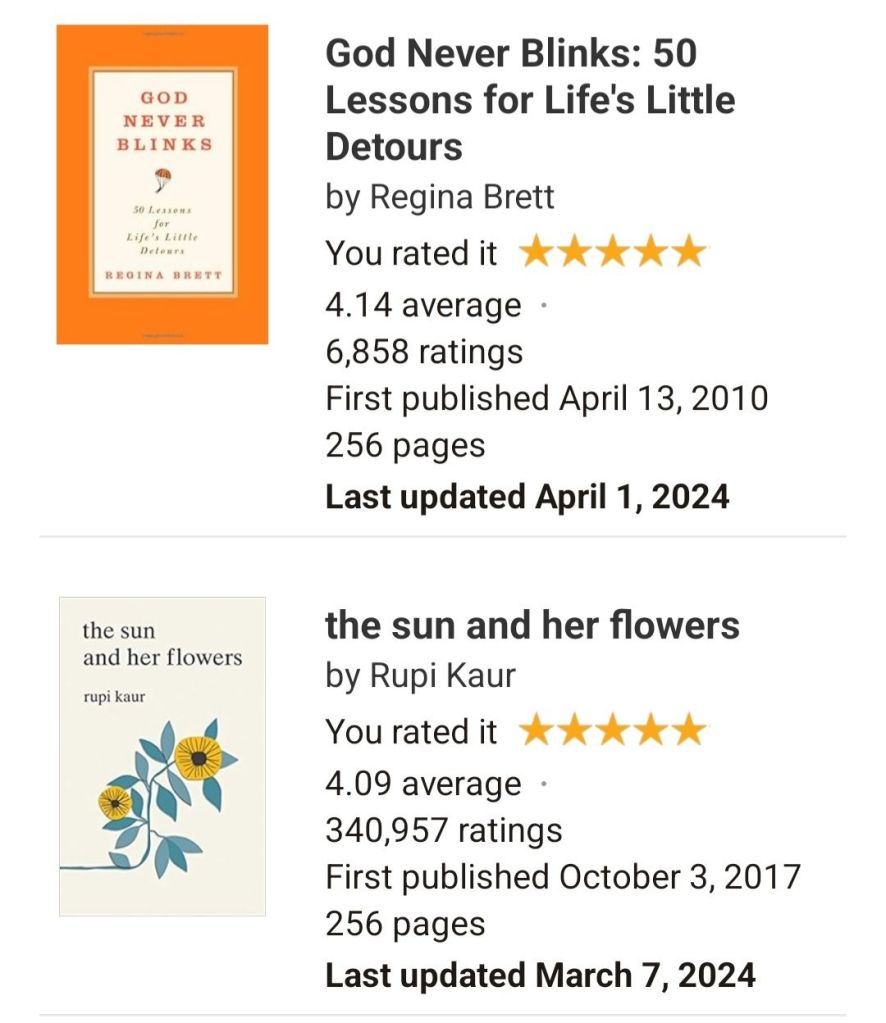View the 6,858 ratings for God Never Blinks
886x1023 pixels.
click(424, 352)
